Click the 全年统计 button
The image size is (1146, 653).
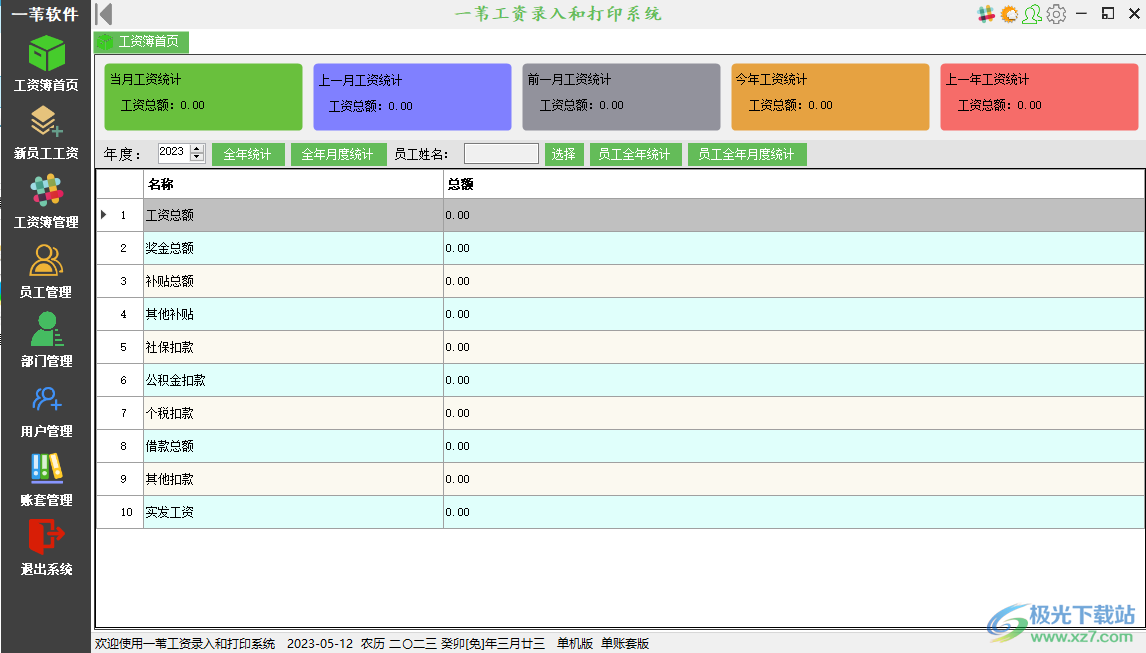[x=248, y=154]
